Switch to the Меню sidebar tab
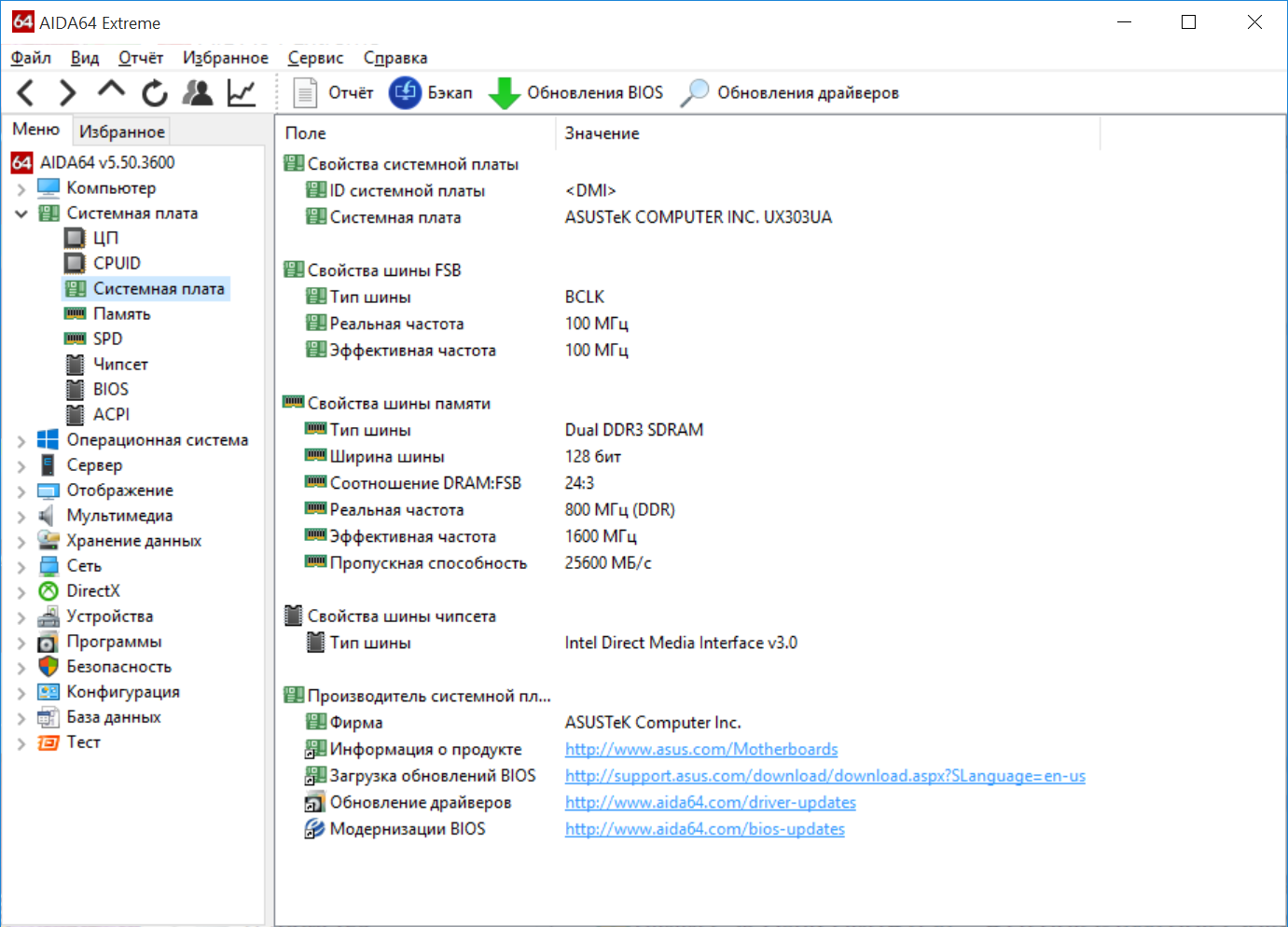The height and width of the screenshot is (927, 1288). pyautogui.click(x=36, y=130)
